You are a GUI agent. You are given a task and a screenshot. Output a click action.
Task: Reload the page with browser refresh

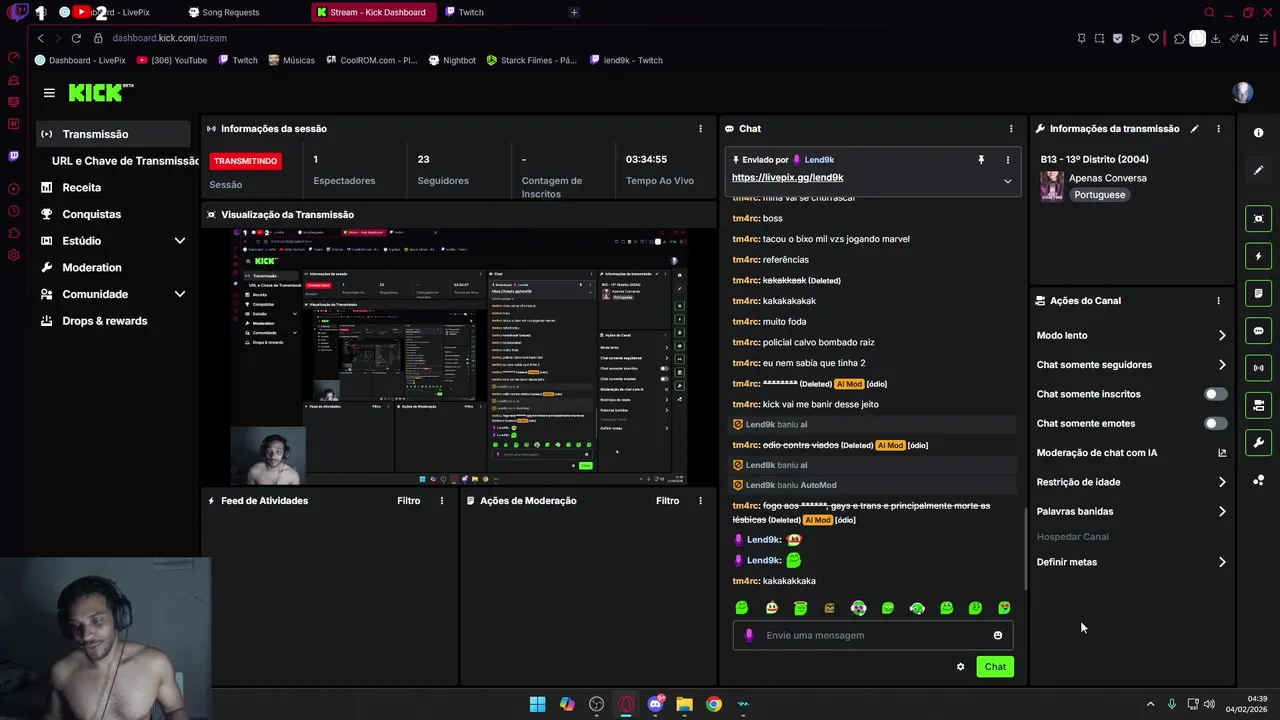[x=76, y=38]
